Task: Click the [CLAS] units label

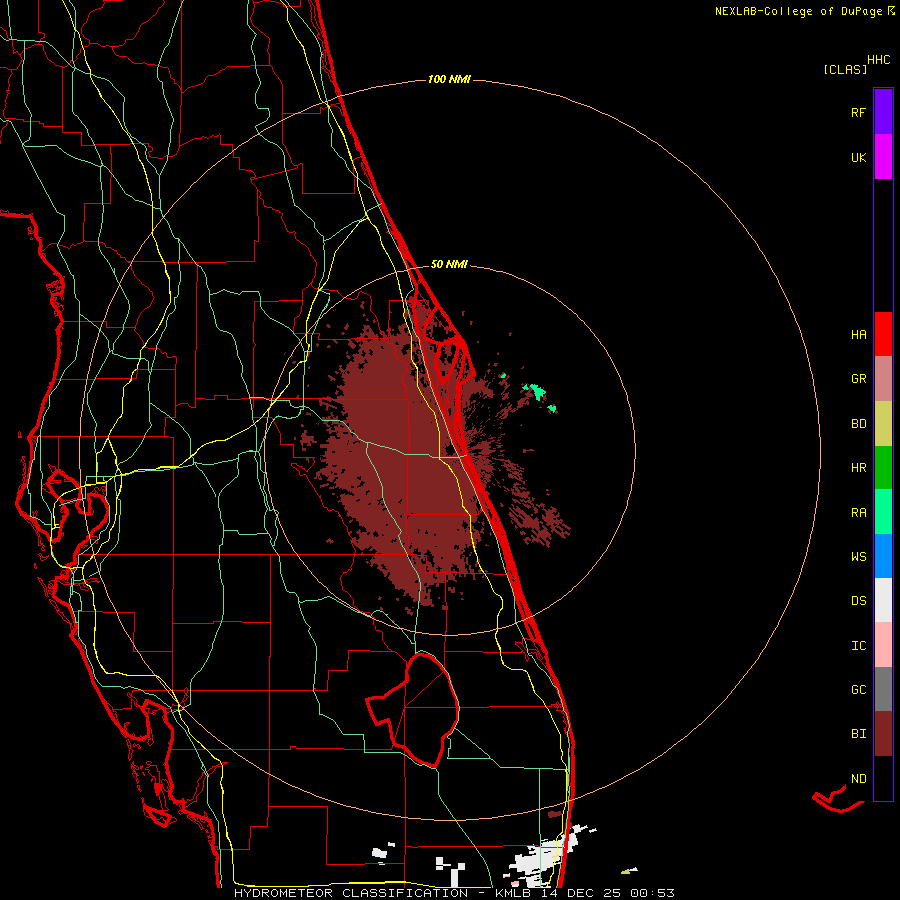Action: tap(845, 69)
